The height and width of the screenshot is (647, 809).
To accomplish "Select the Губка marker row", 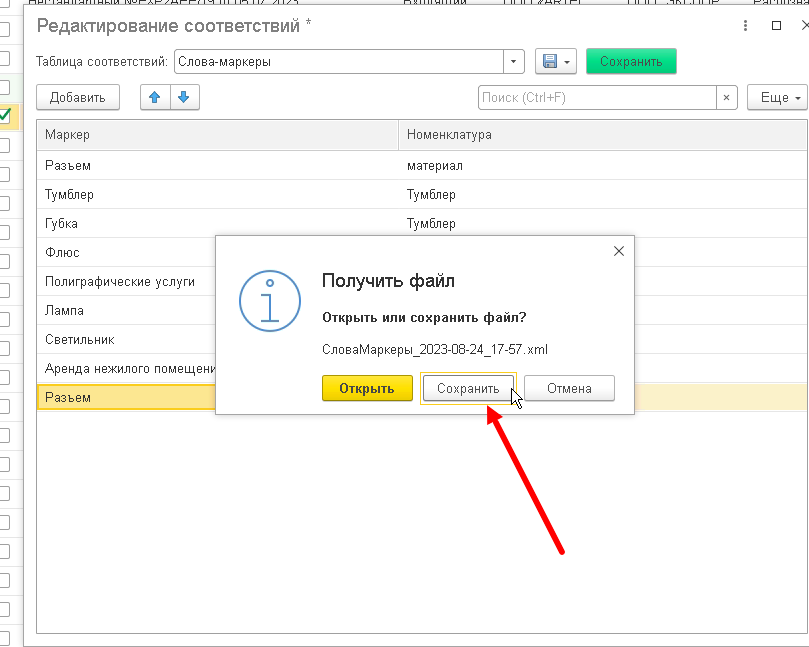I will (x=422, y=223).
